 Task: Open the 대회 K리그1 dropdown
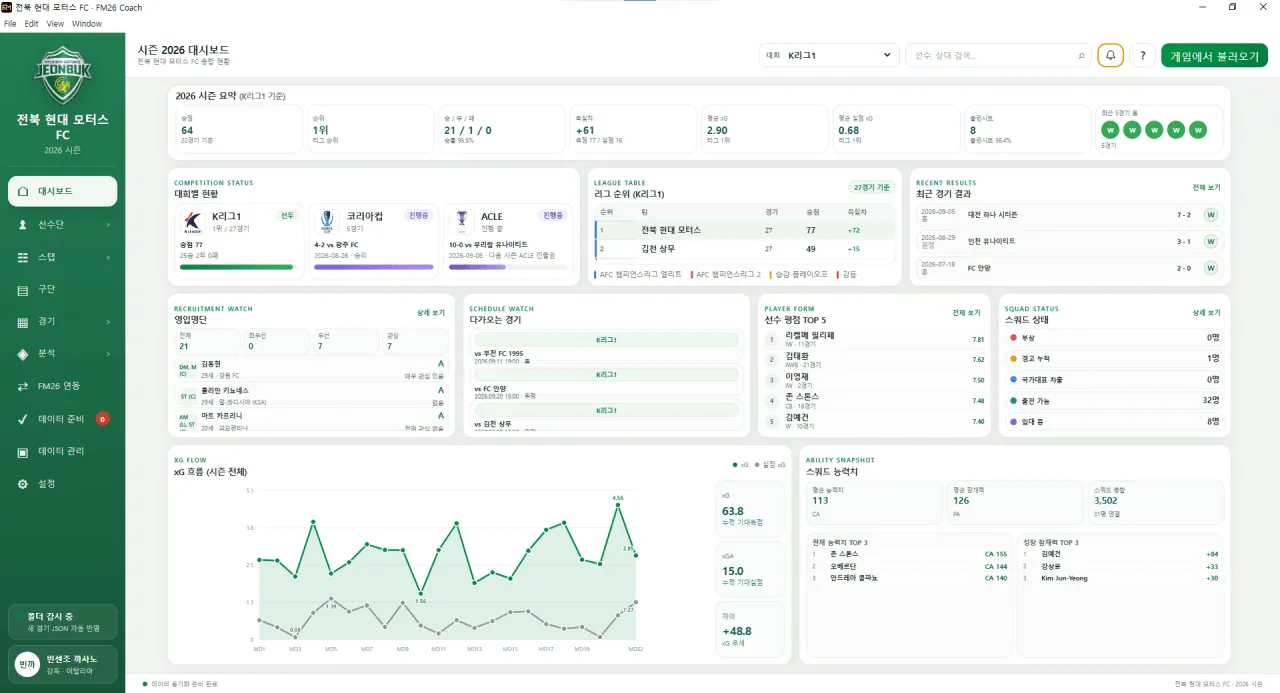pyautogui.click(x=828, y=56)
